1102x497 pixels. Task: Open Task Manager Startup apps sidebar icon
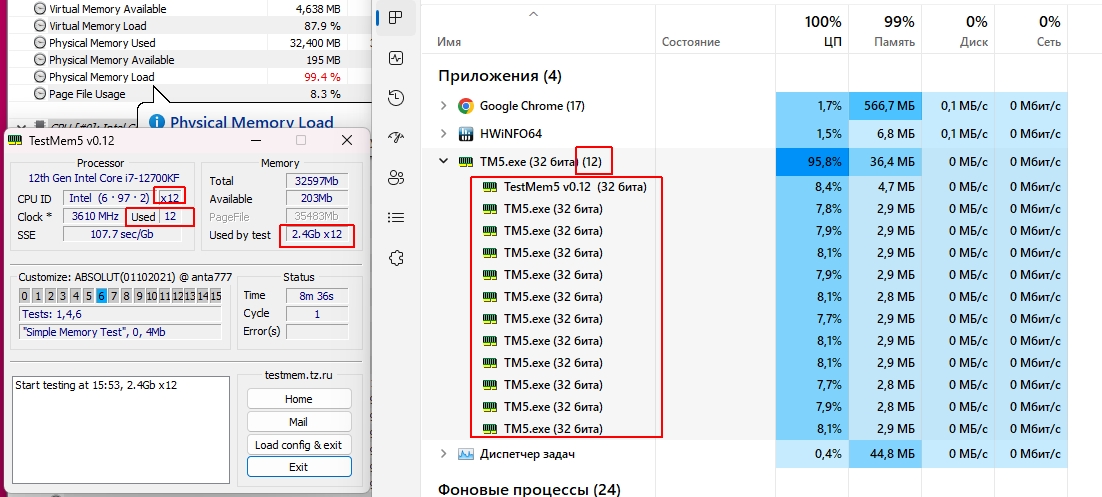tap(396, 138)
